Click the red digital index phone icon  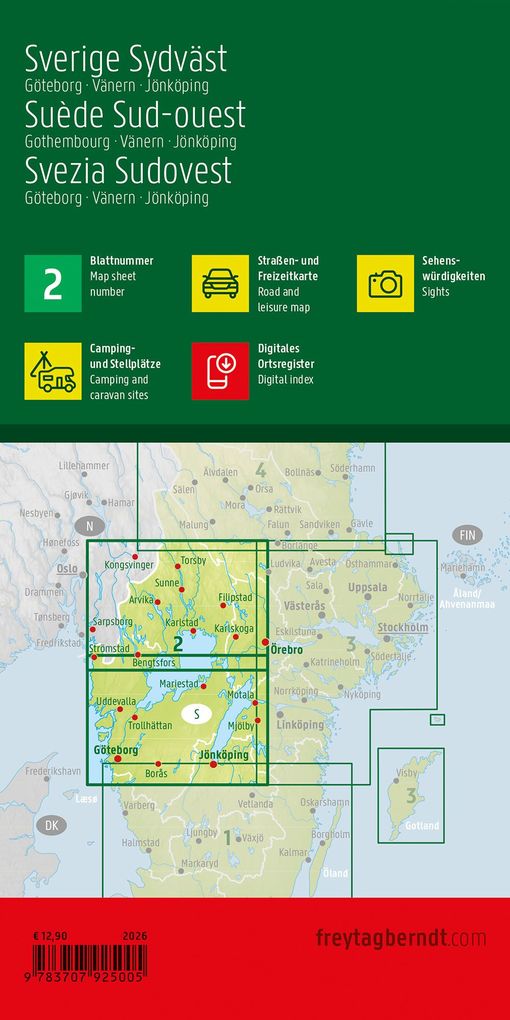[x=220, y=371]
